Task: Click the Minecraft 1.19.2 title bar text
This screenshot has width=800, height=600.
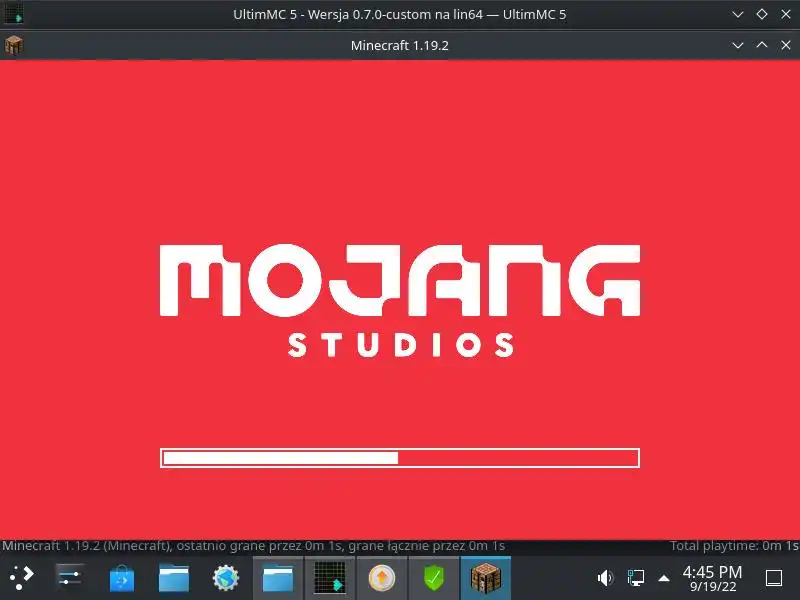Action: pos(399,45)
